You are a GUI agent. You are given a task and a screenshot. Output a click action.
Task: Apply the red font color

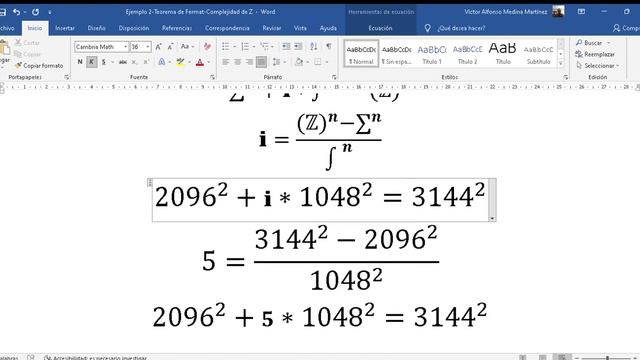point(200,62)
